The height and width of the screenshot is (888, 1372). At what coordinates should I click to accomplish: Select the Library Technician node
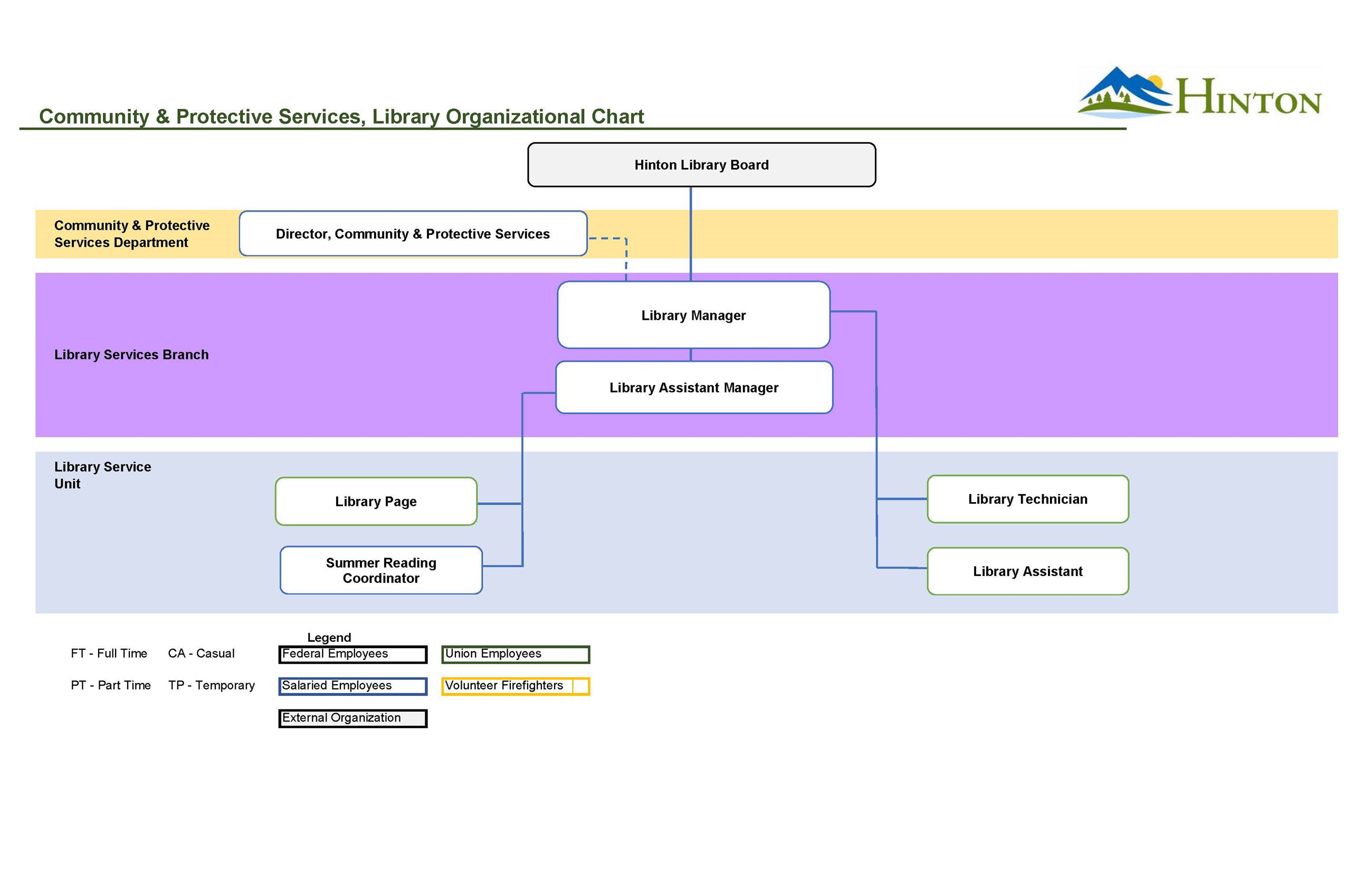click(x=1026, y=499)
